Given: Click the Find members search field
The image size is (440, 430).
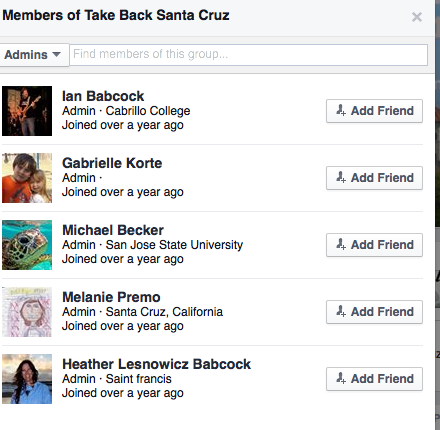Looking at the screenshot, I should tap(249, 55).
